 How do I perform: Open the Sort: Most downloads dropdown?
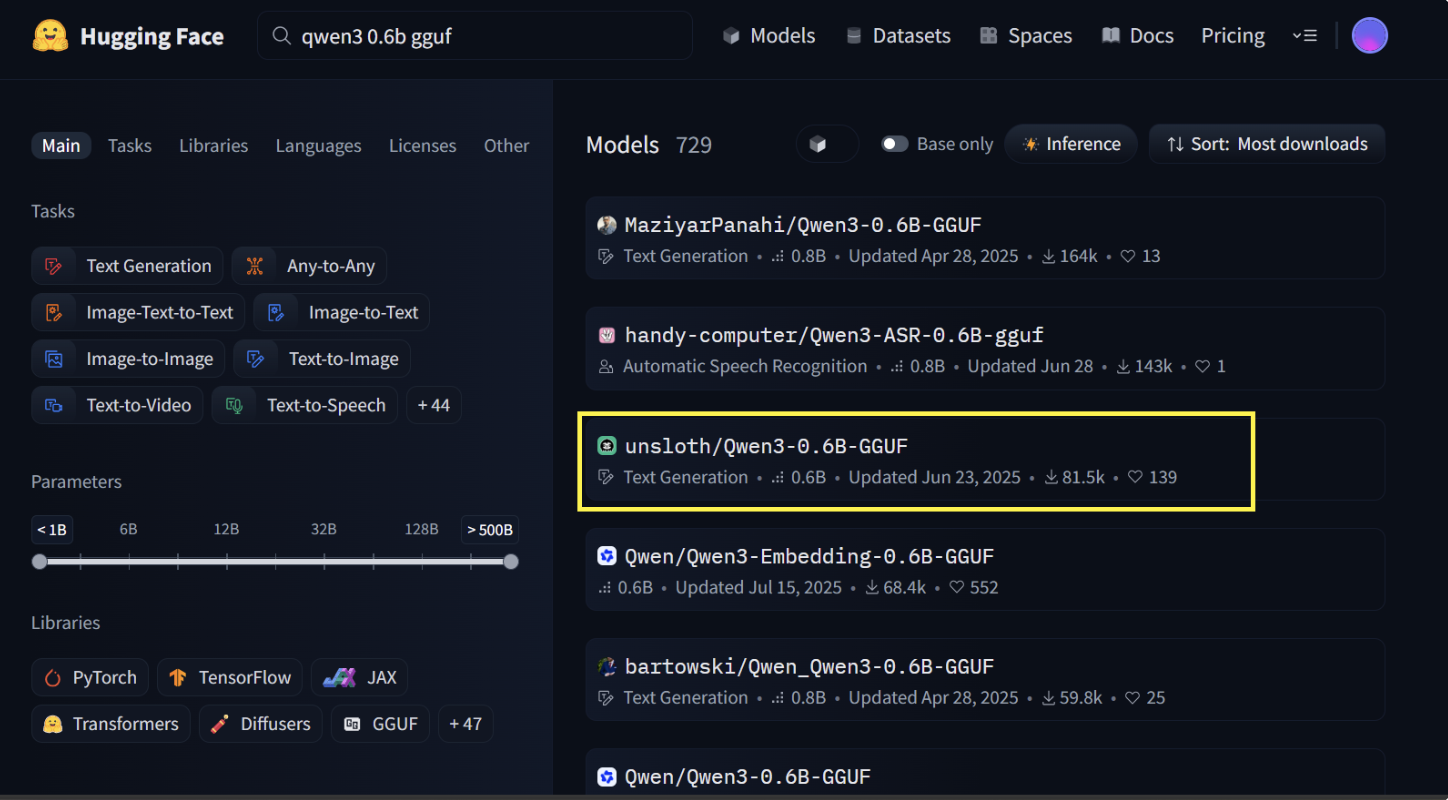coord(1267,144)
